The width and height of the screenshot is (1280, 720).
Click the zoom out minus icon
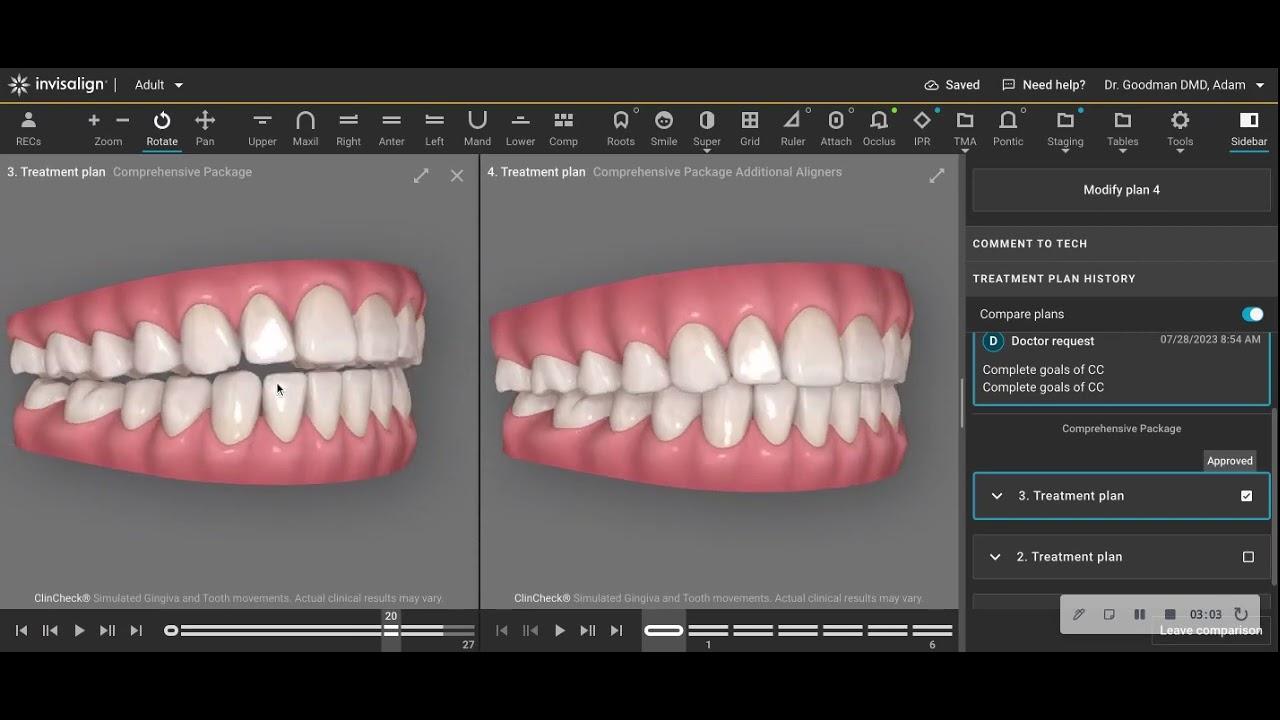click(x=123, y=120)
